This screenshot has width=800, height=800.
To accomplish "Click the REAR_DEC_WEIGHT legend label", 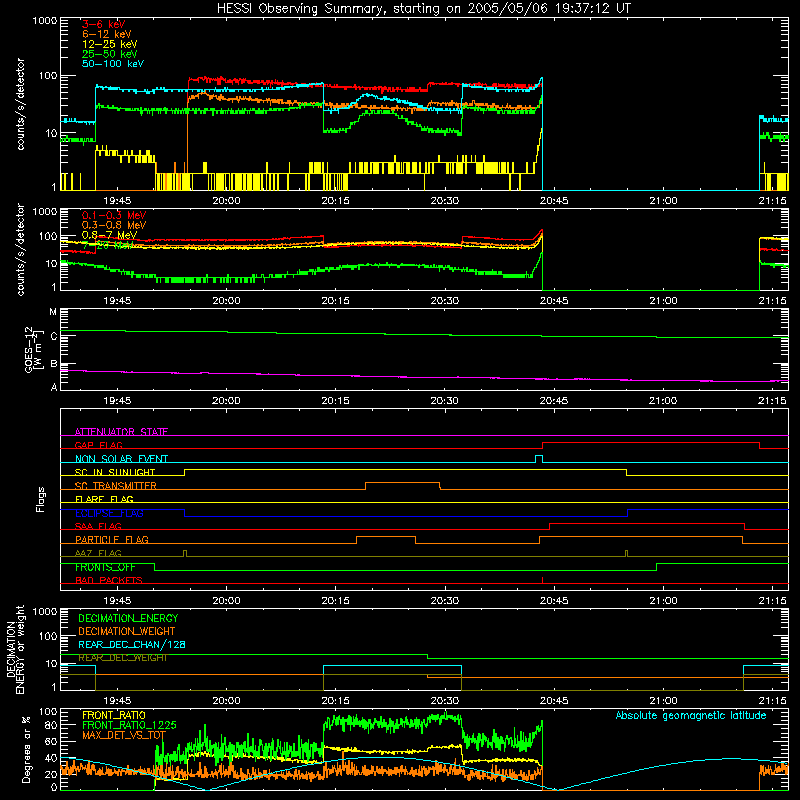I will coord(122,658).
